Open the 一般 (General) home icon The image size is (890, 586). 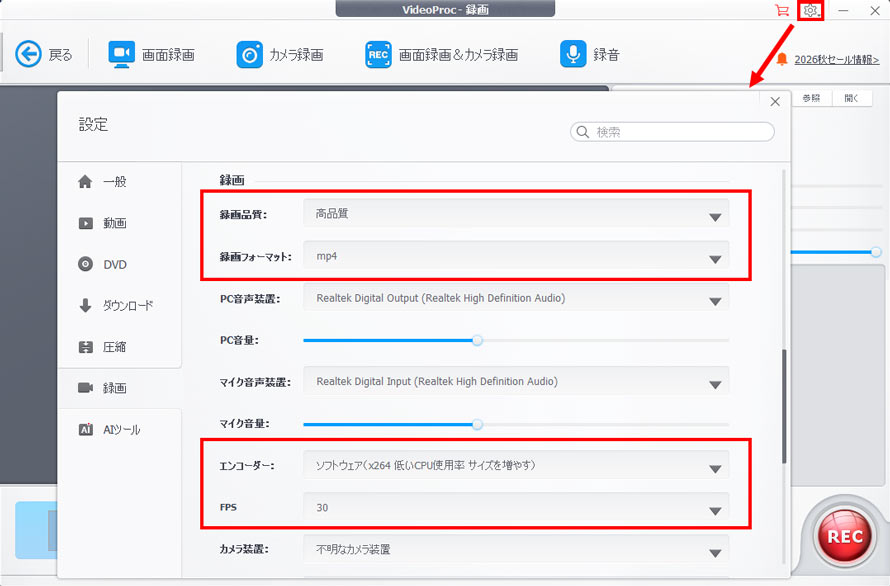point(85,182)
